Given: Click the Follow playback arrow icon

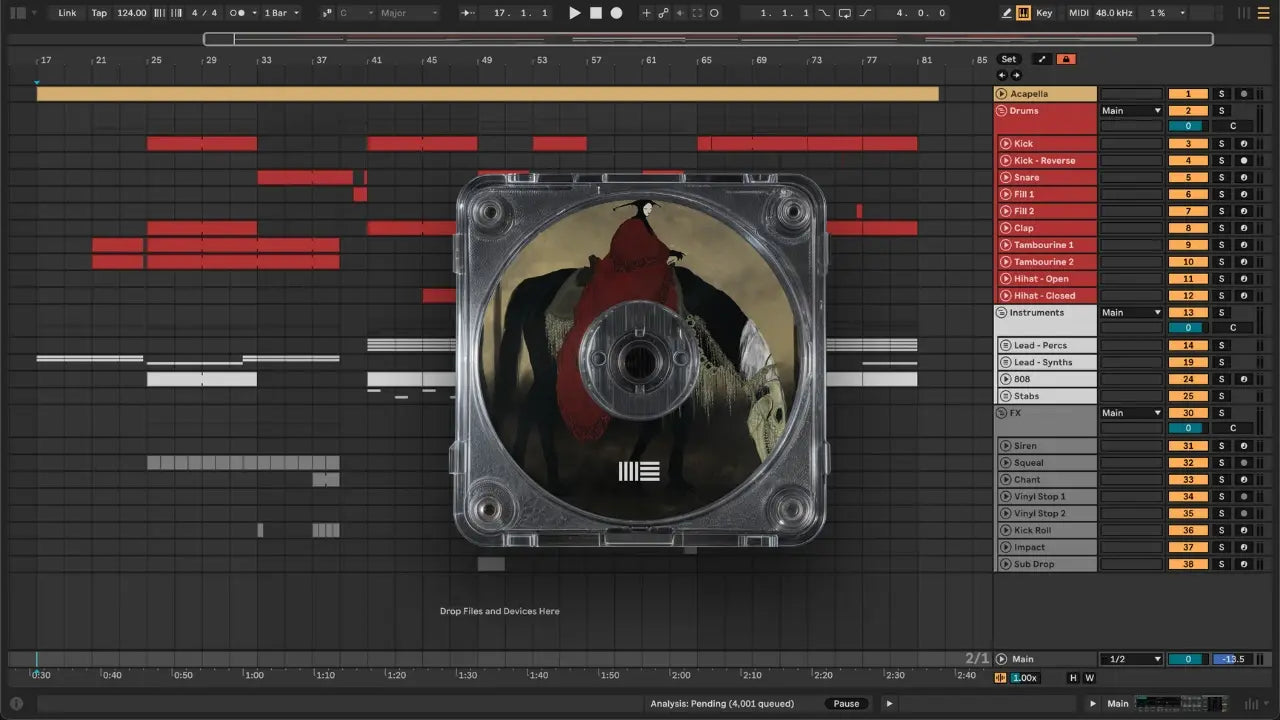Looking at the screenshot, I should [x=467, y=13].
